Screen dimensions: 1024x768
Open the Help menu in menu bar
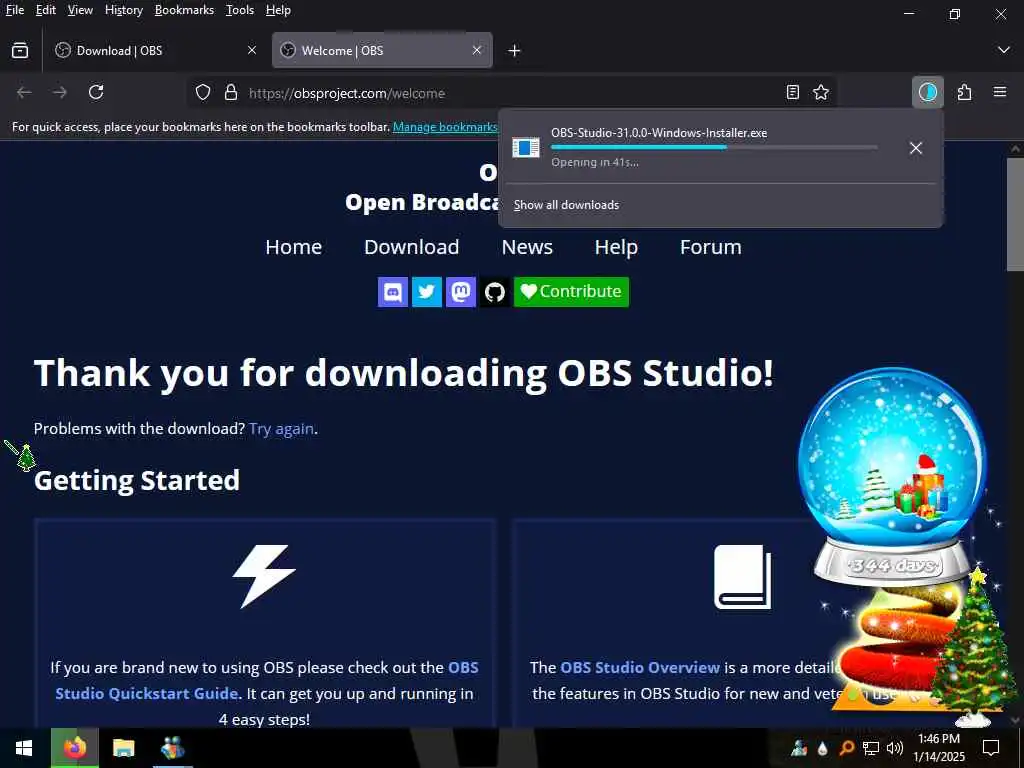(278, 10)
